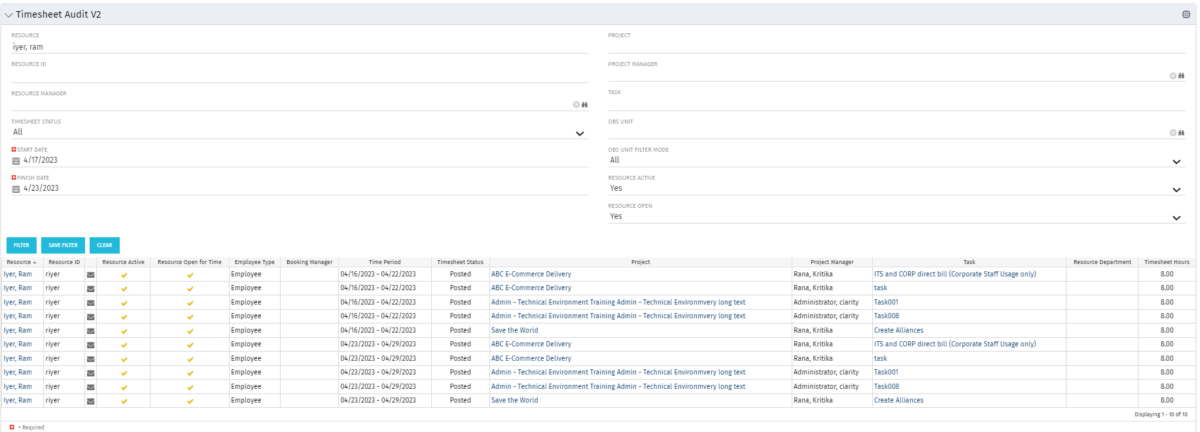The width and height of the screenshot is (1200, 432).
Task: Clear the Resource Manager field with the eraser icon
Action: click(x=576, y=103)
